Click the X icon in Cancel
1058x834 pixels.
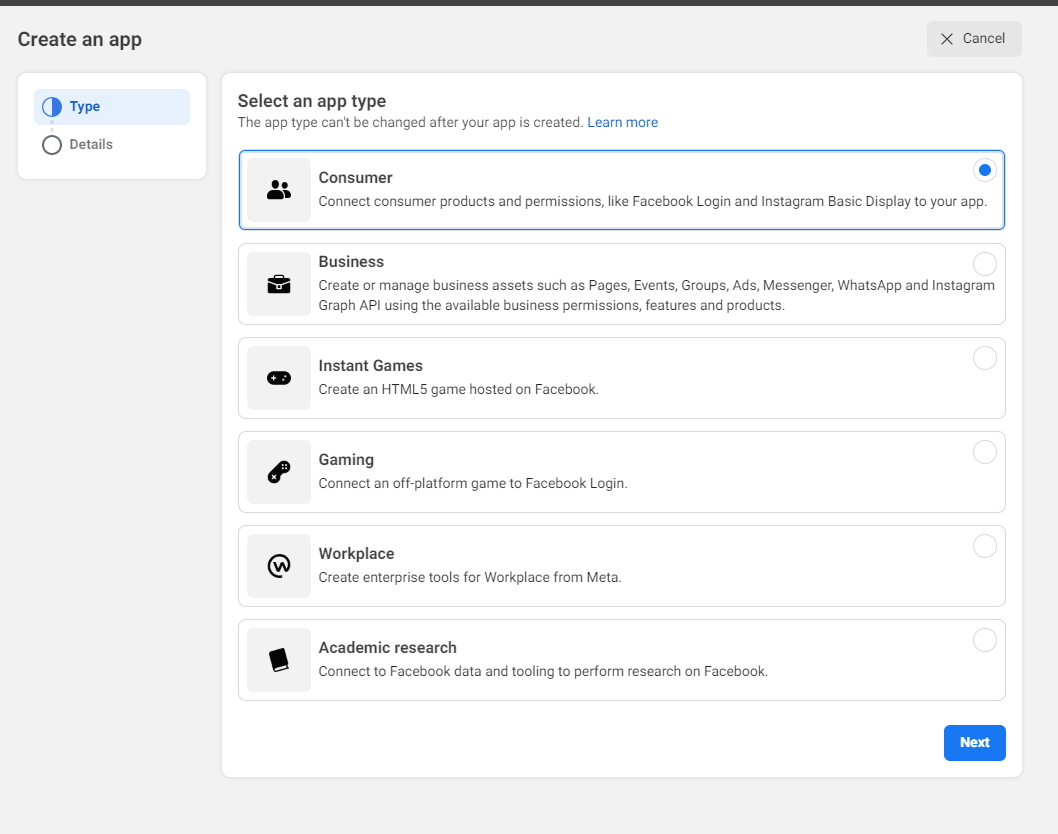[947, 39]
